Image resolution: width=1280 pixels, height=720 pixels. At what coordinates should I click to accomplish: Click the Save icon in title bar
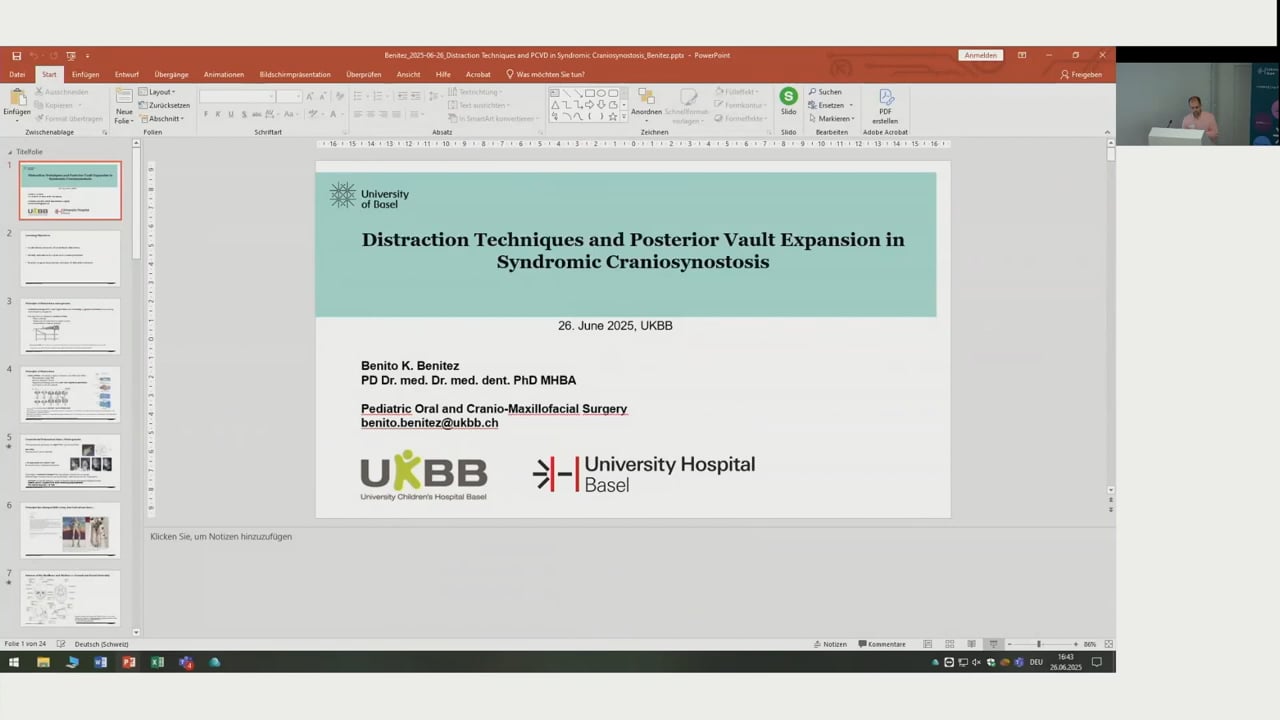pos(16,55)
